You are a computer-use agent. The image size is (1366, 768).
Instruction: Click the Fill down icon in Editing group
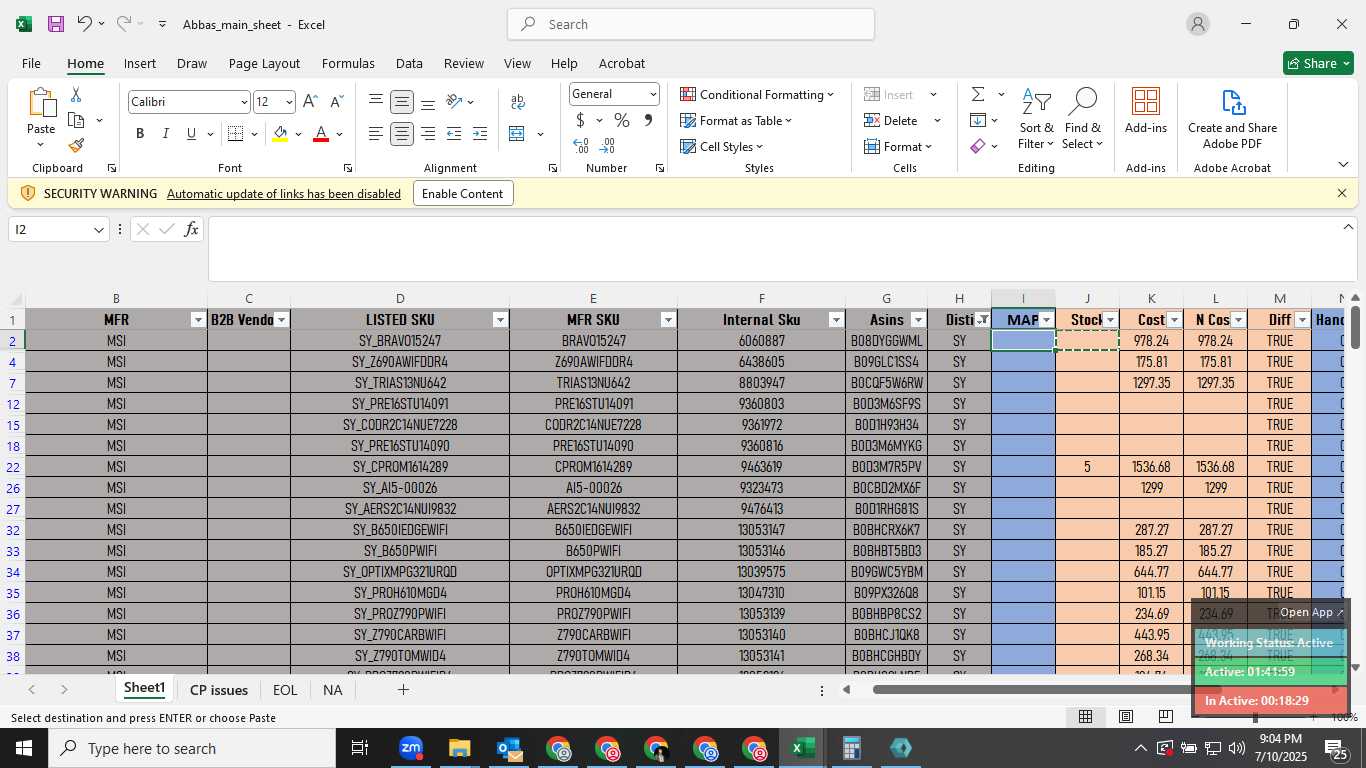978,120
